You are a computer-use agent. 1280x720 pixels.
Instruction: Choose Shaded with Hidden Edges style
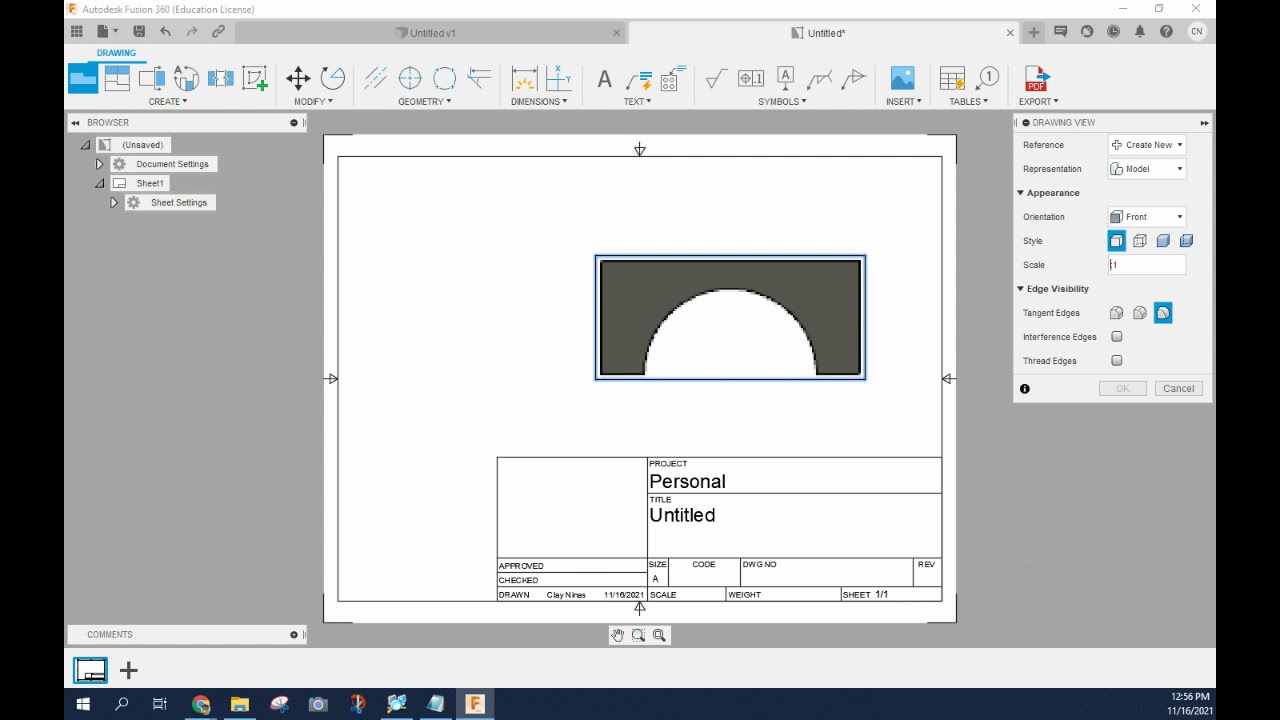tap(1186, 241)
